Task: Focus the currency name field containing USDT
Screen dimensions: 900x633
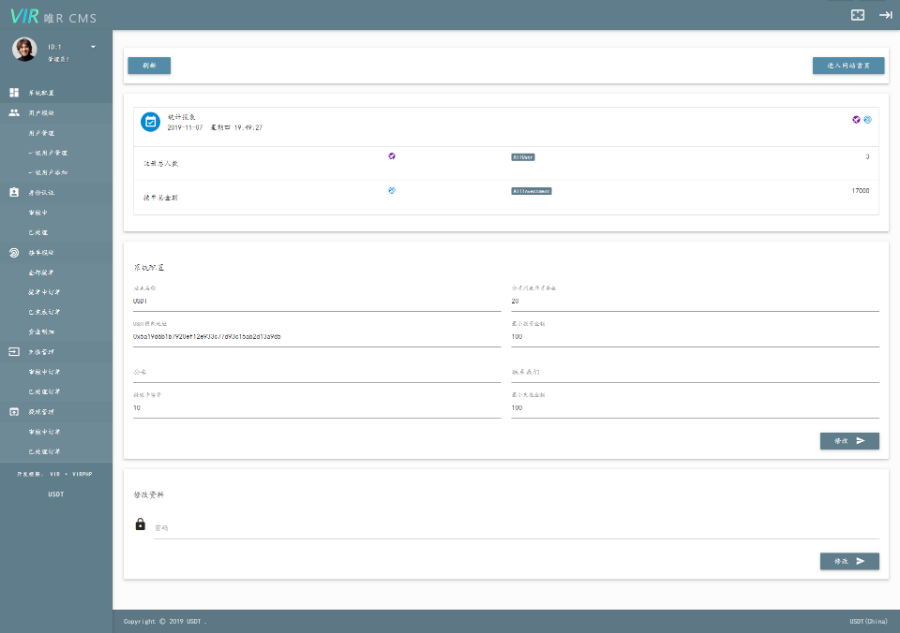Action: (317, 301)
